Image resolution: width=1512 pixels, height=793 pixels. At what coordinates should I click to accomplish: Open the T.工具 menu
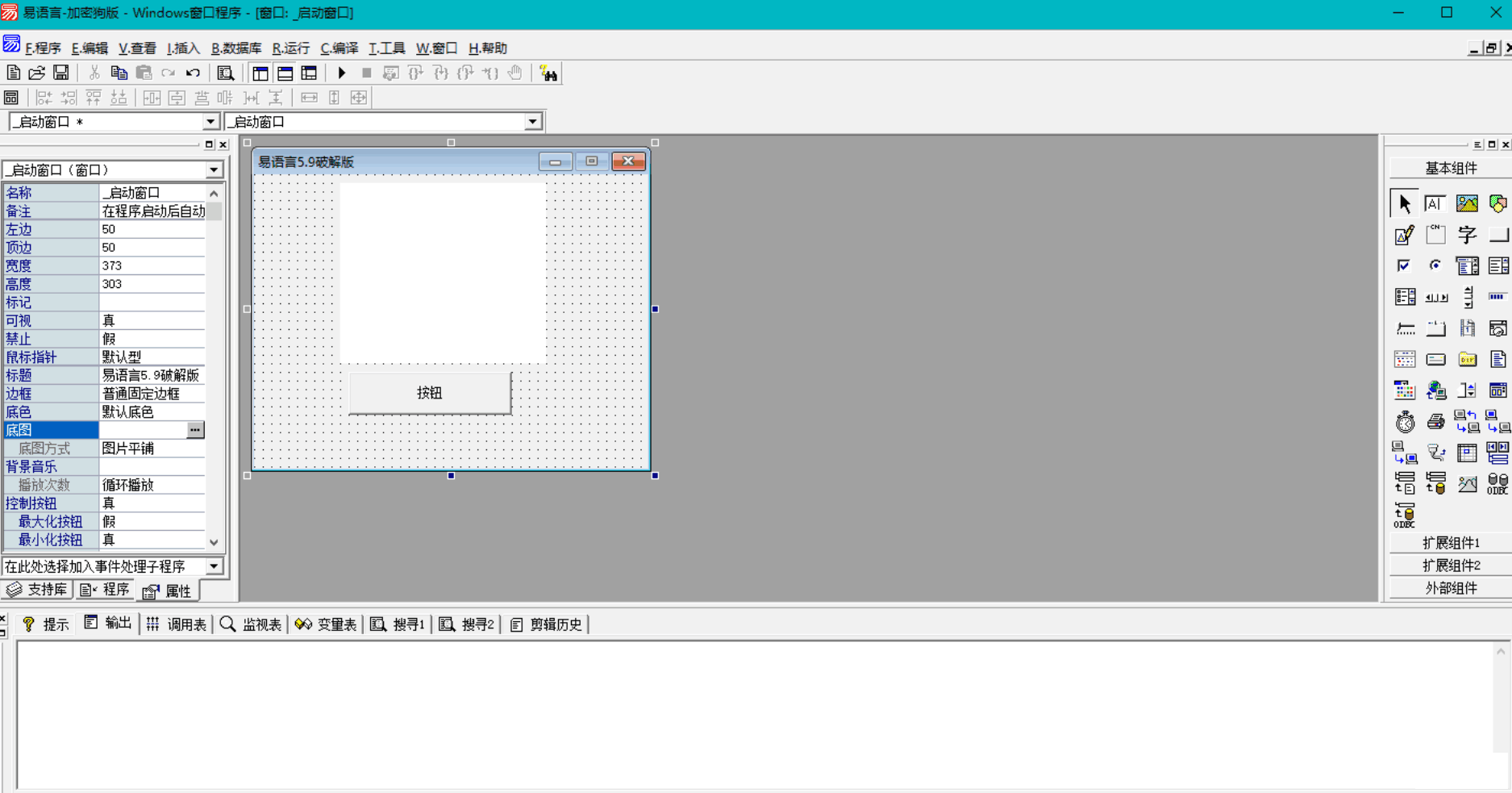(x=386, y=48)
